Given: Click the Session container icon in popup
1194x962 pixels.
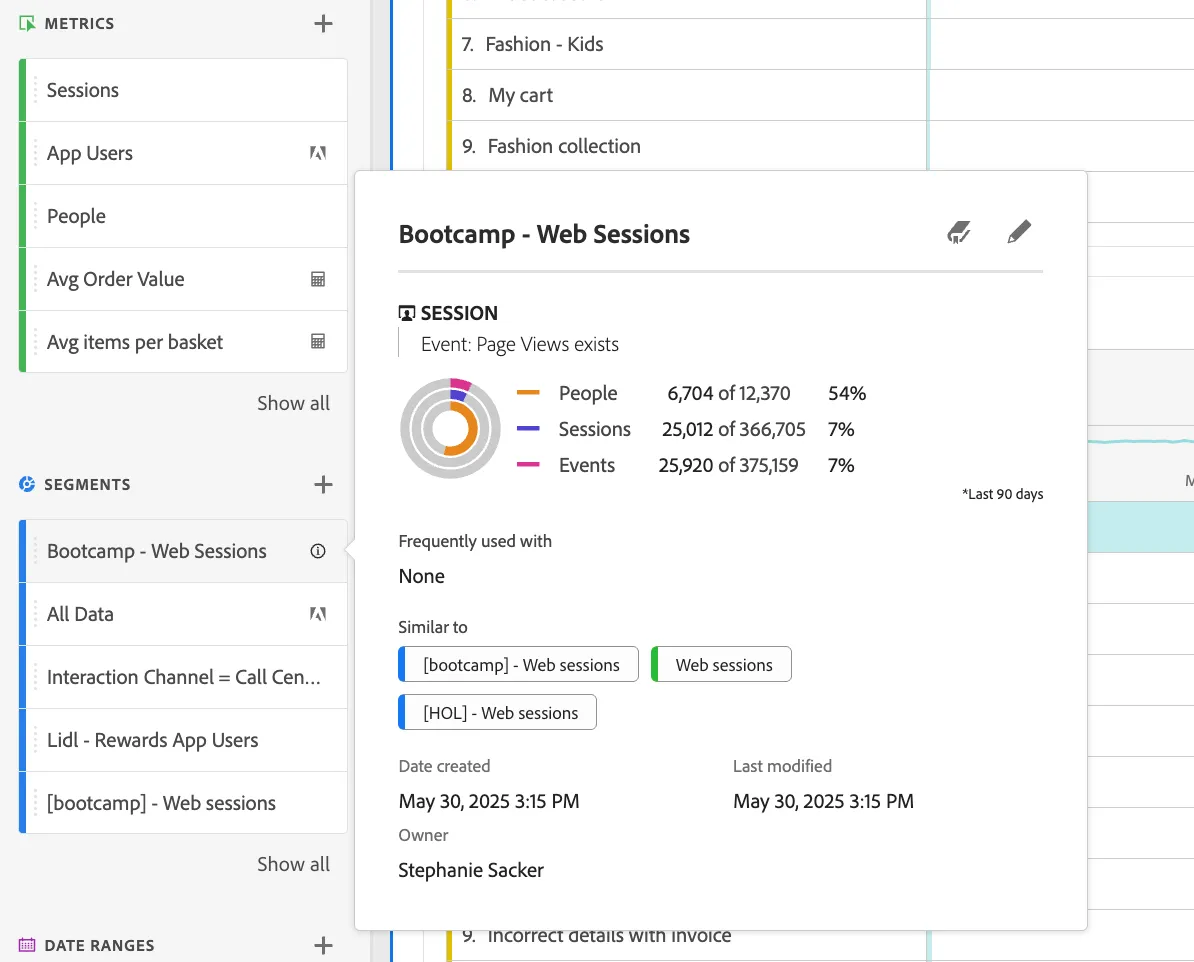Looking at the screenshot, I should (x=407, y=313).
